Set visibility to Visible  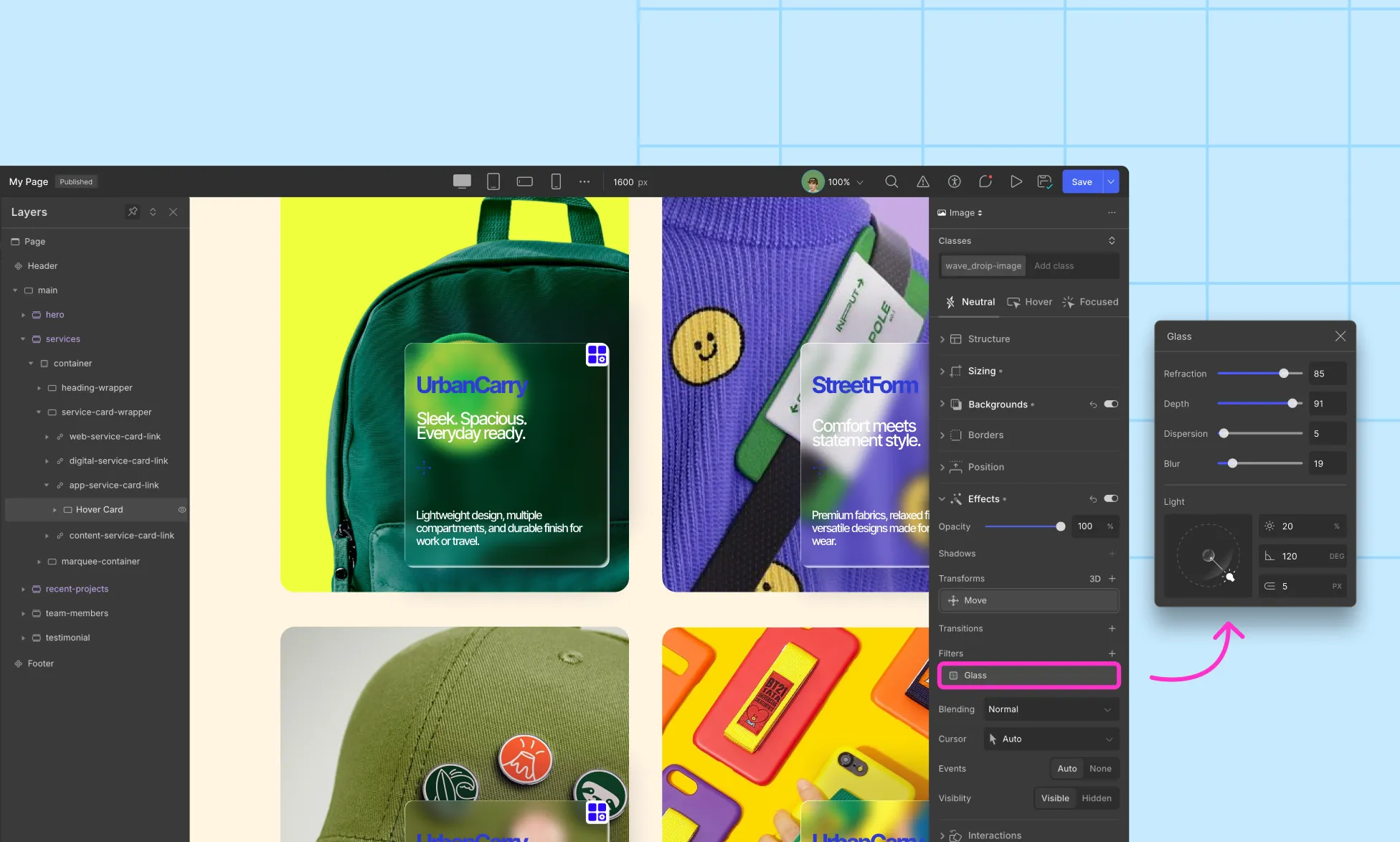(x=1055, y=798)
